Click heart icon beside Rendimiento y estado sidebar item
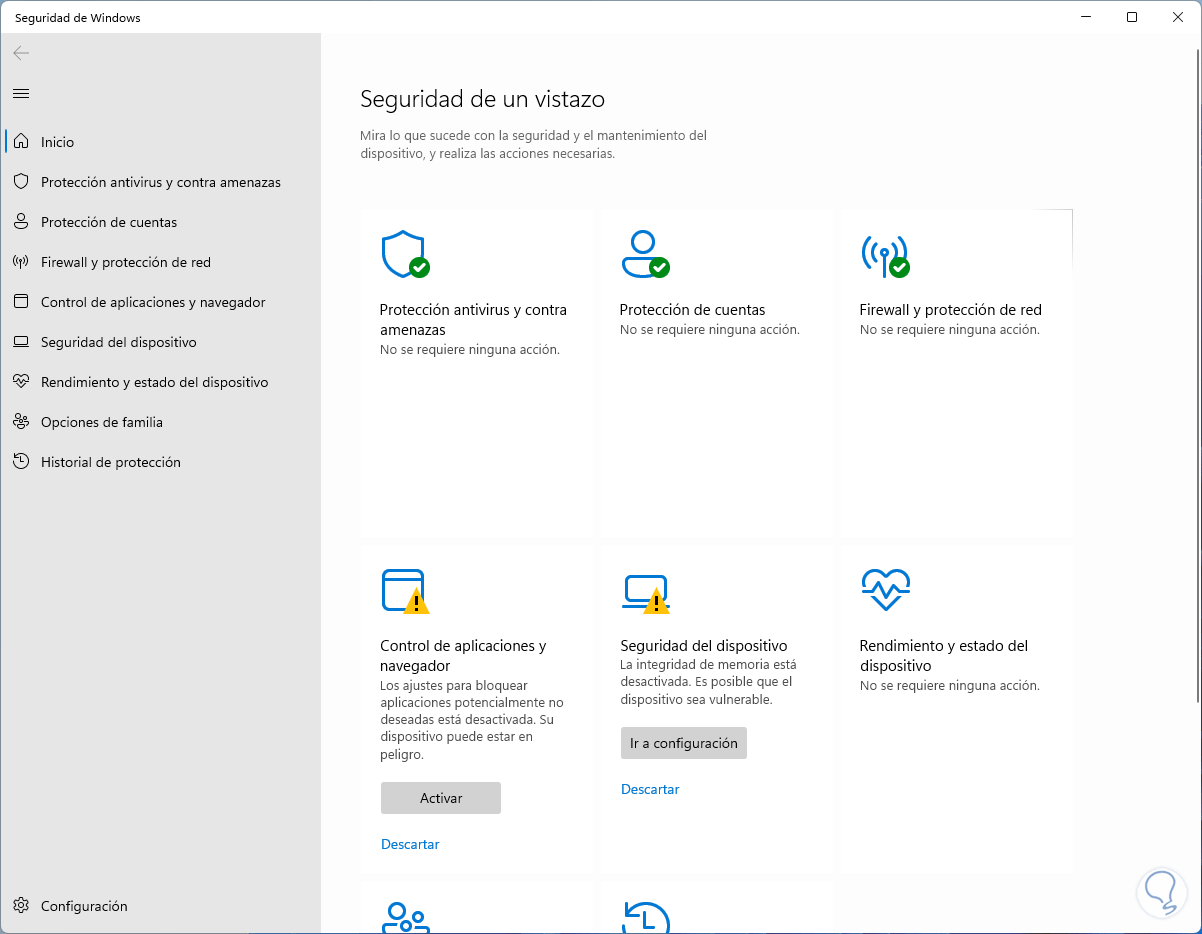Screen dimensions: 1202x934 click(21, 382)
